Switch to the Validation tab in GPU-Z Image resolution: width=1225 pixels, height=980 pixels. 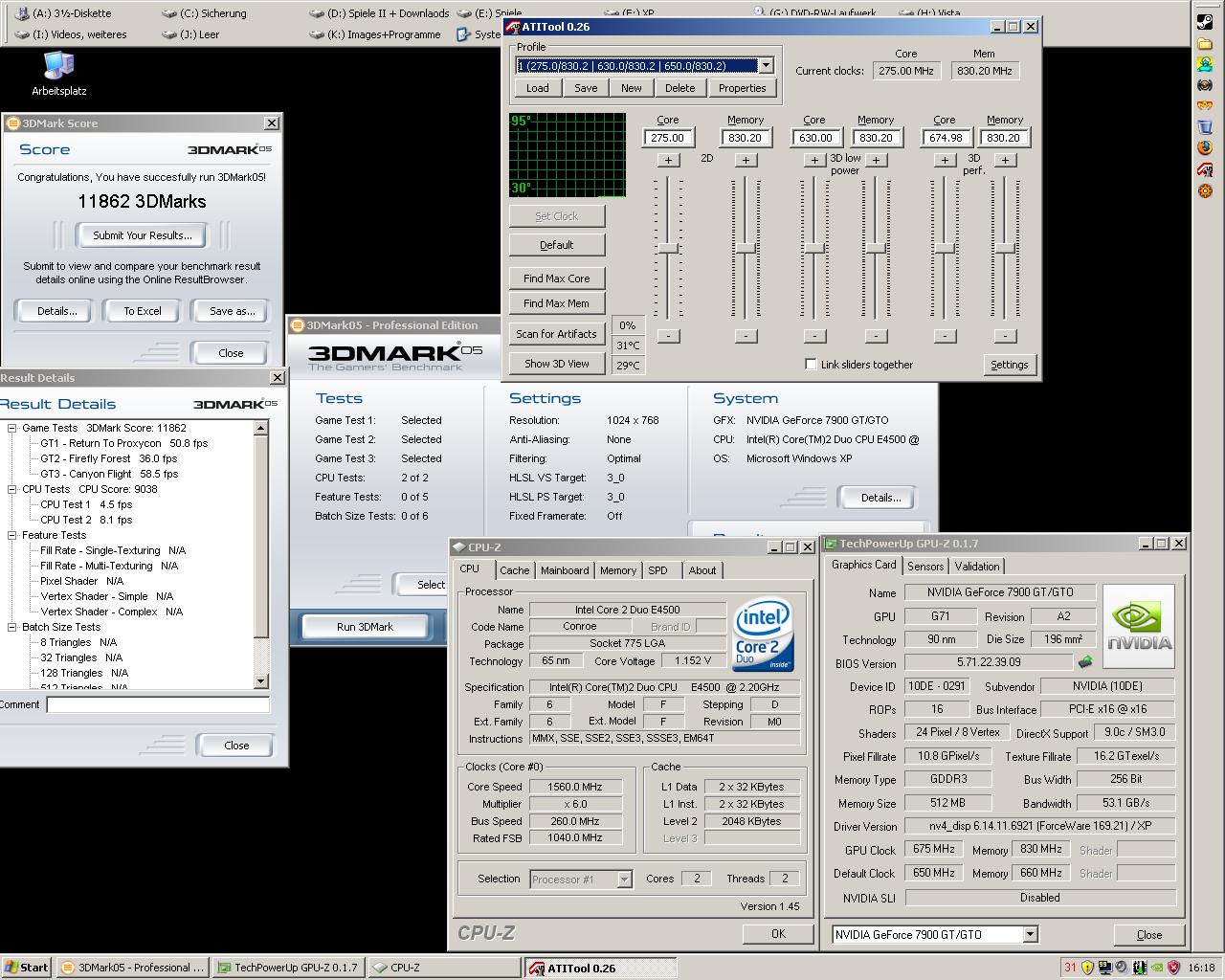977,567
